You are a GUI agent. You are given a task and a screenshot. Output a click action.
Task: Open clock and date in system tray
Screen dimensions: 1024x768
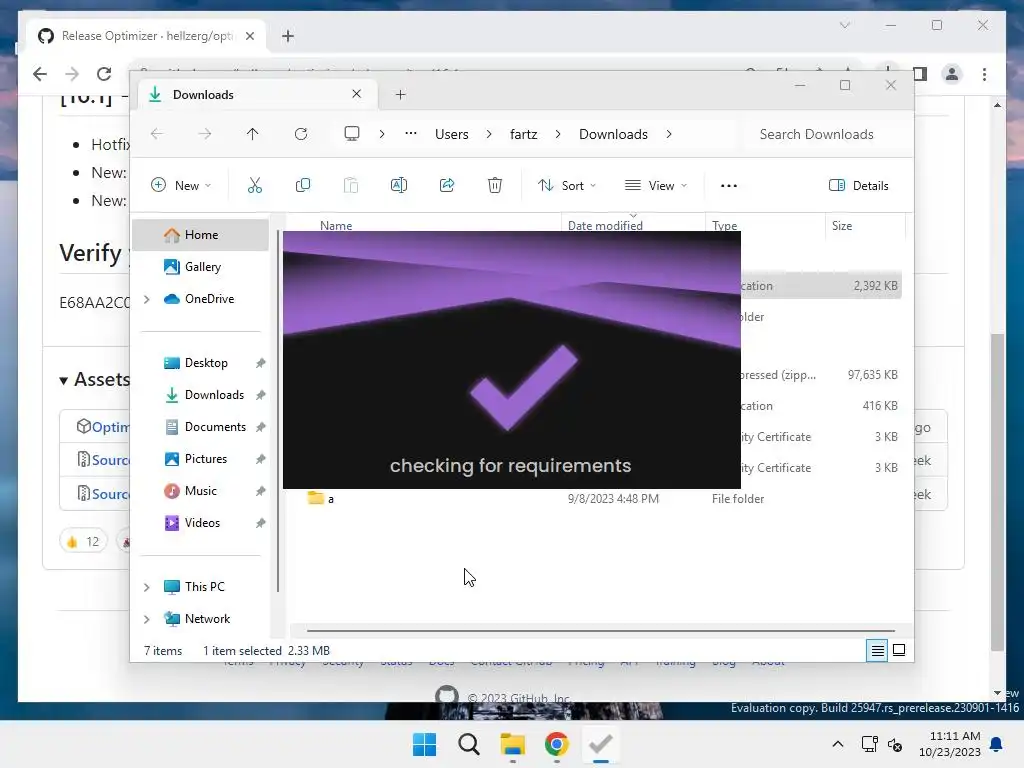tap(950, 744)
